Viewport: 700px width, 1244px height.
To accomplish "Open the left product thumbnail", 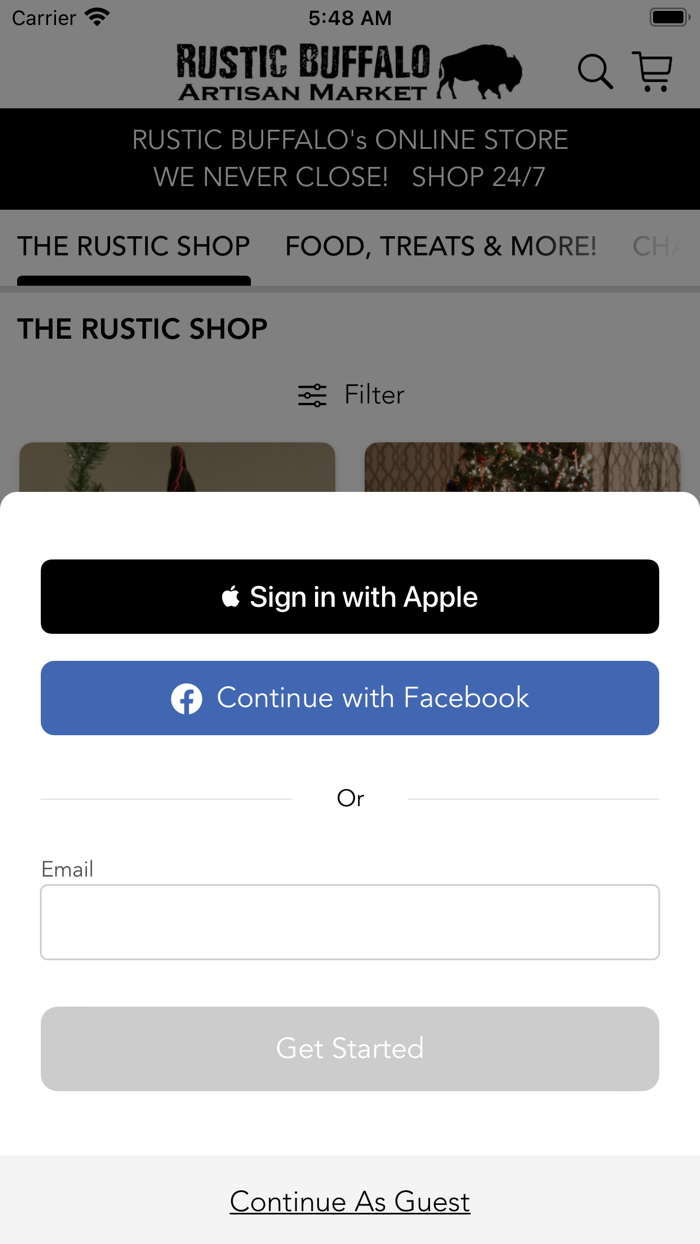I will pyautogui.click(x=177, y=467).
